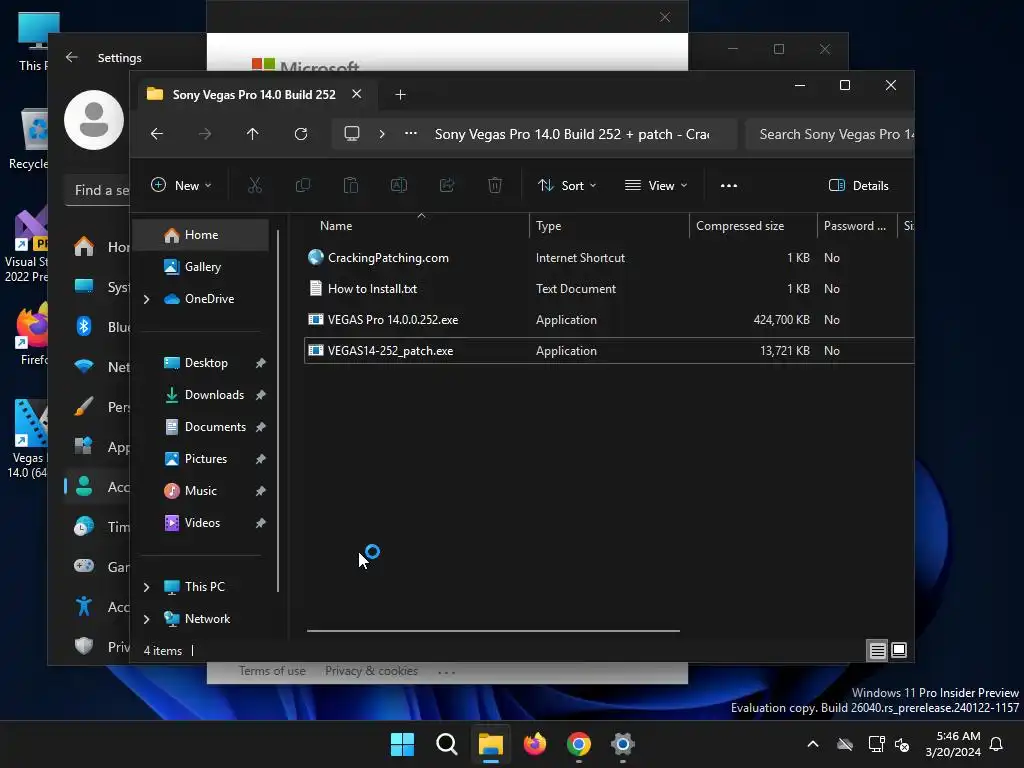Click the horizontal scrollbar in file list

[x=493, y=631]
